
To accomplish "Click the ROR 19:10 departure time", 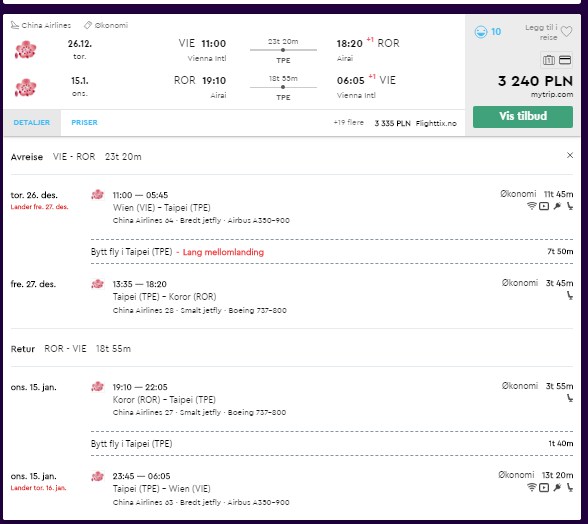I will [x=200, y=81].
